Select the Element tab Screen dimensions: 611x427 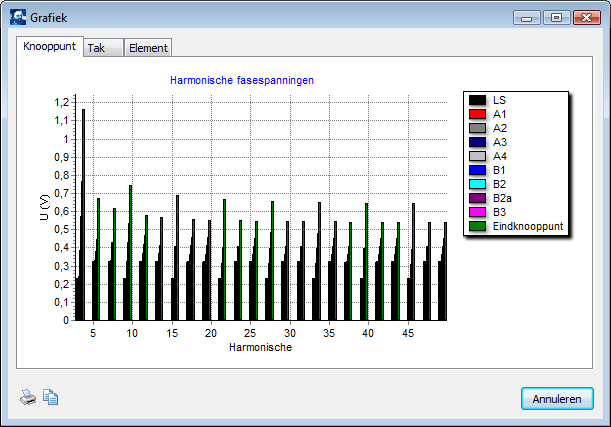[x=148, y=48]
